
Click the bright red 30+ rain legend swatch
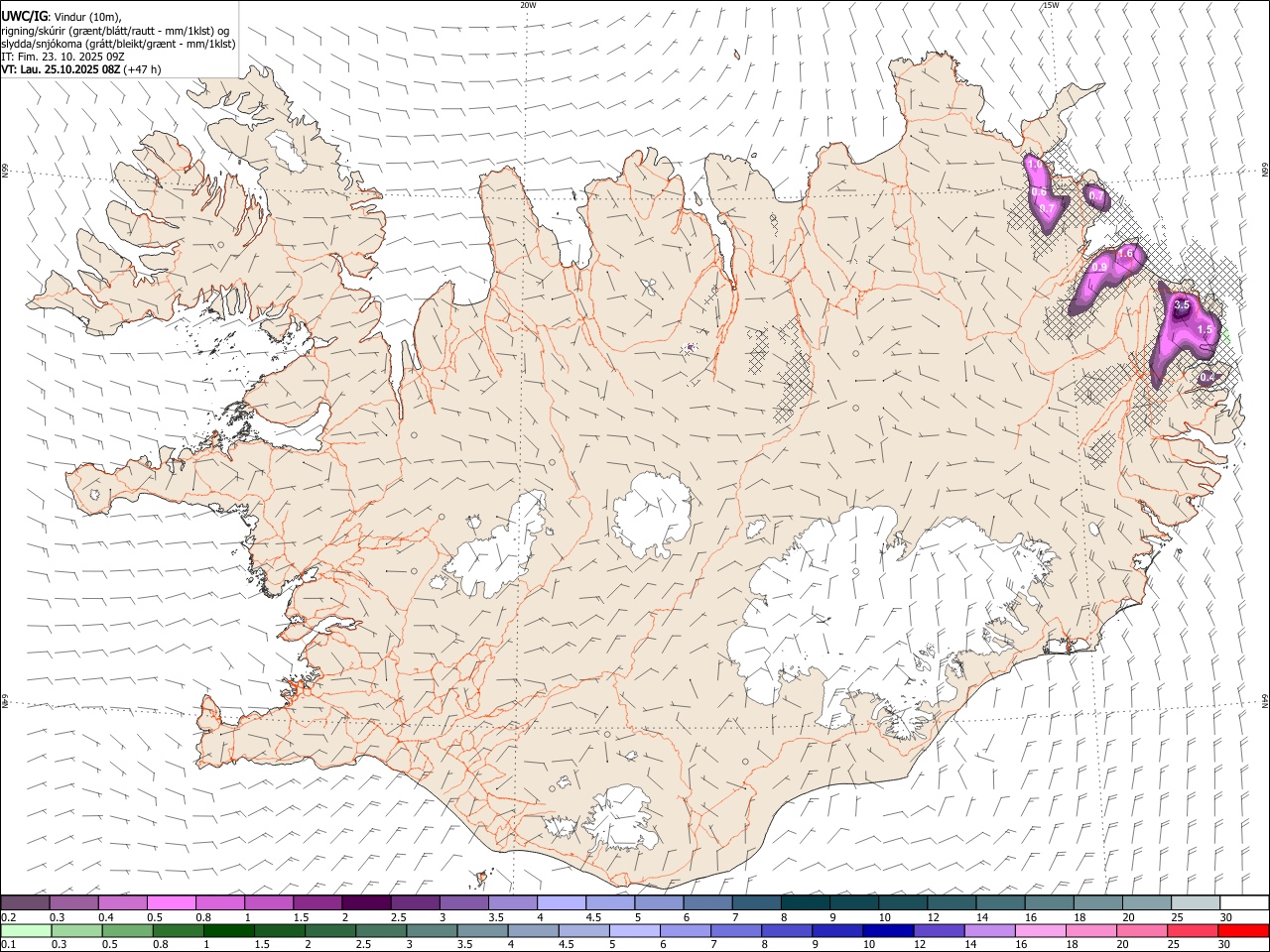(x=1242, y=931)
